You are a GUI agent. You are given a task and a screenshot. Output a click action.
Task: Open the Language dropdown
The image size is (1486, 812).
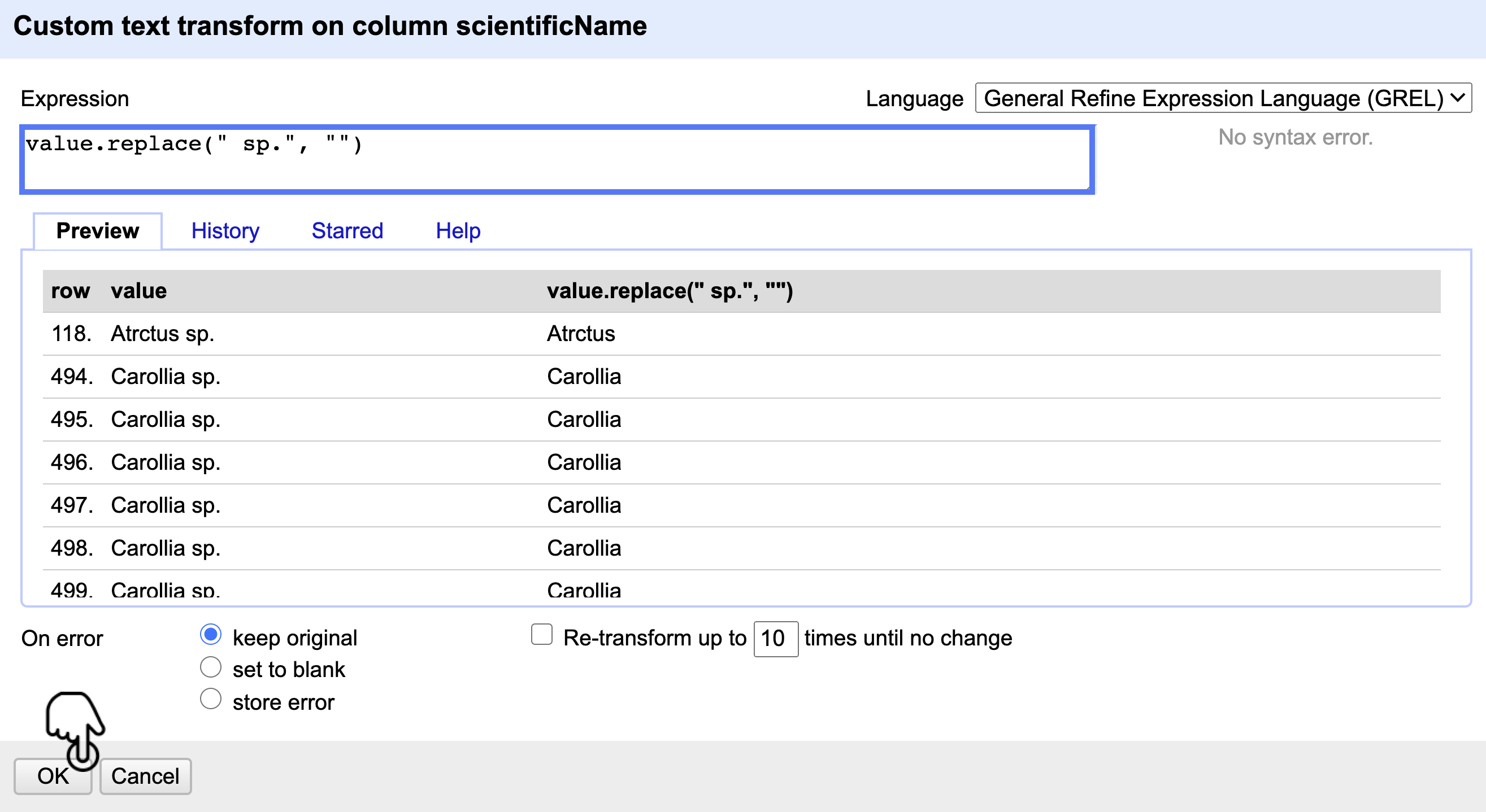click(x=1223, y=99)
